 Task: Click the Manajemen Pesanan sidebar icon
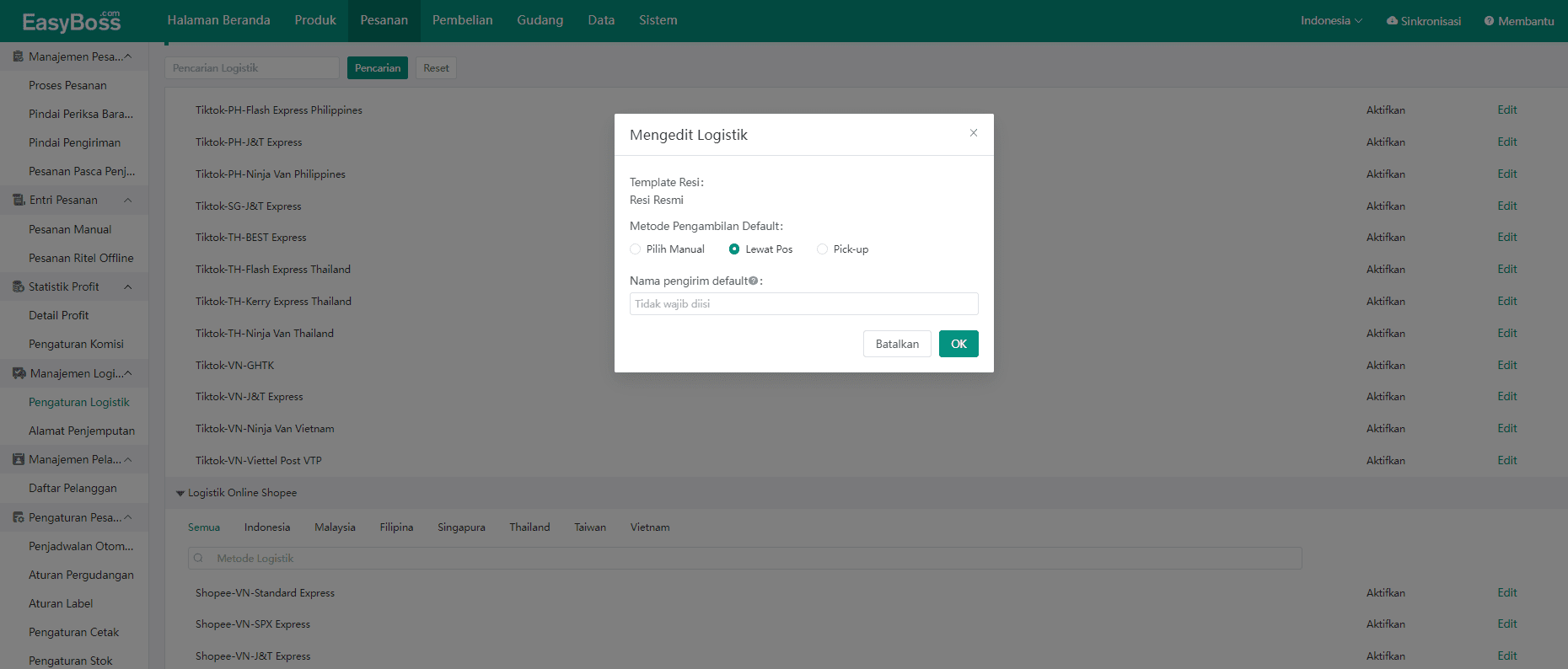point(18,56)
